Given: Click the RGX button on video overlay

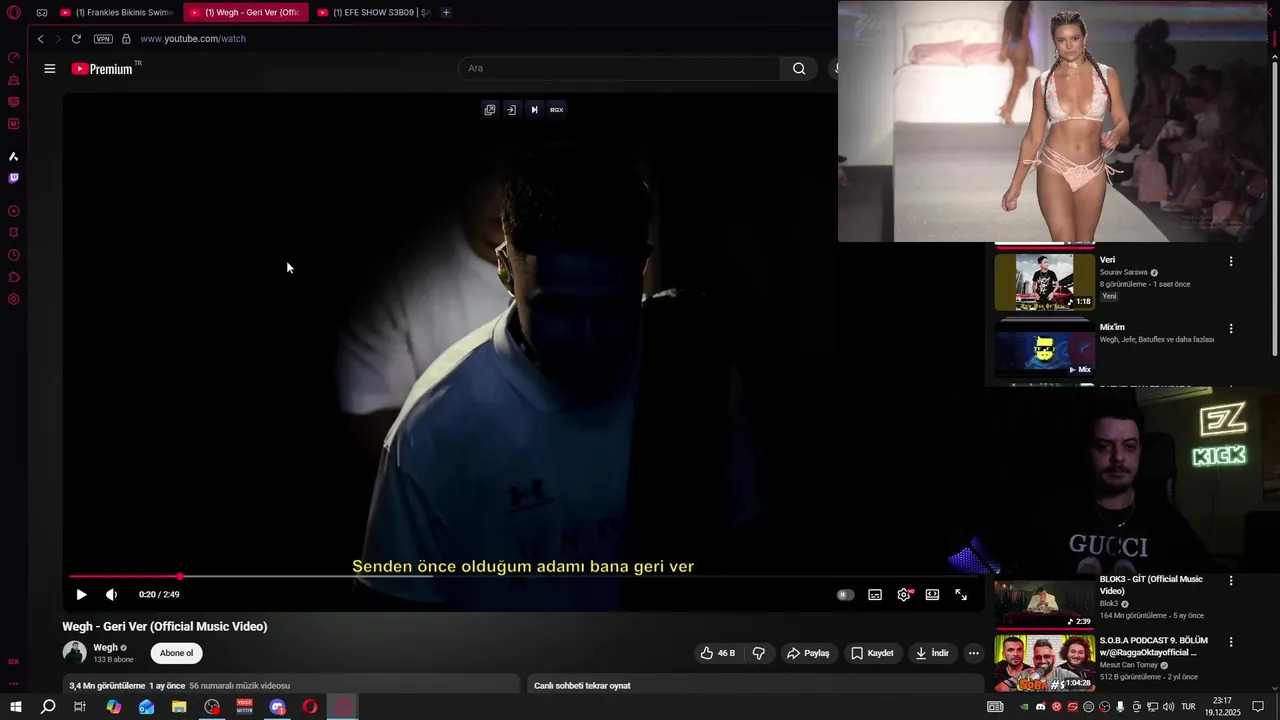Looking at the screenshot, I should 557,110.
